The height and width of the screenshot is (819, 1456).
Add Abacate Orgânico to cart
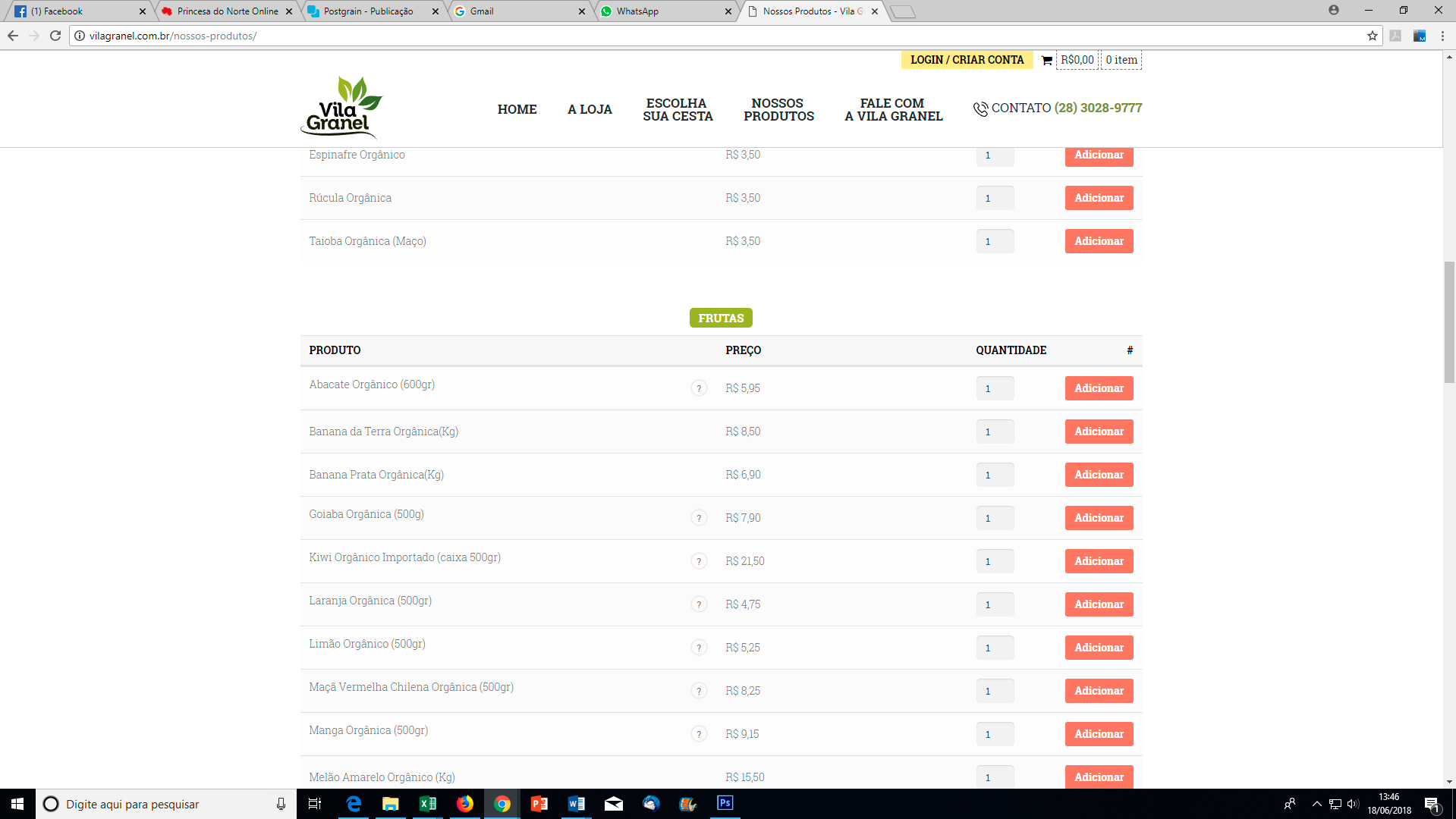tap(1099, 388)
